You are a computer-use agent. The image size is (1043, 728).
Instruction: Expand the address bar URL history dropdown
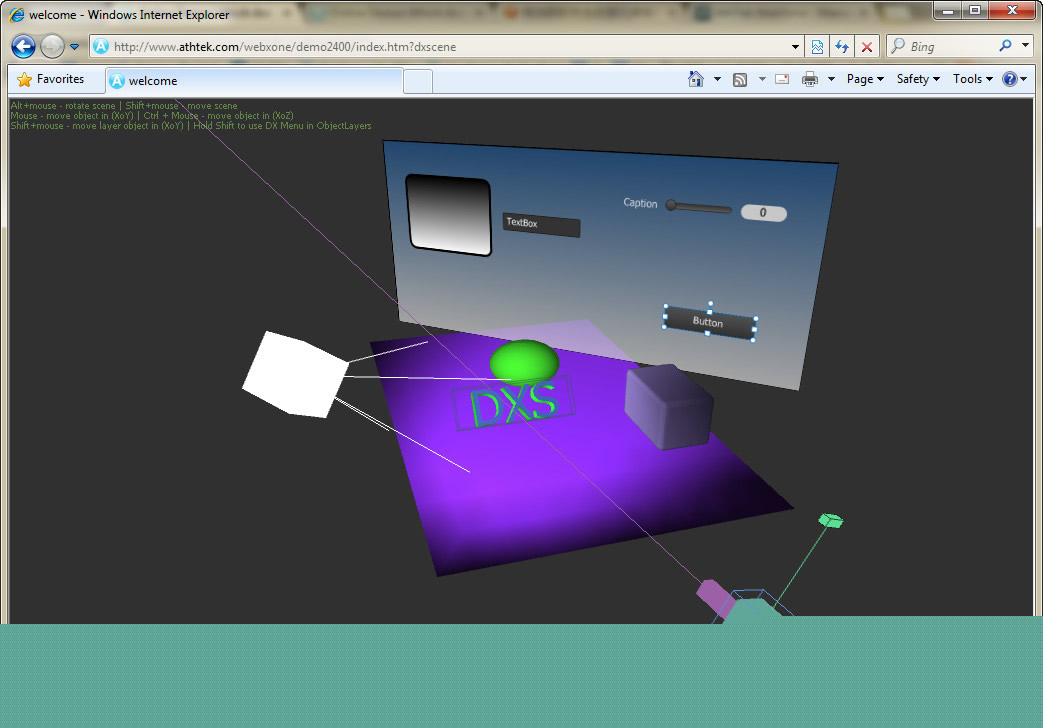pyautogui.click(x=796, y=46)
